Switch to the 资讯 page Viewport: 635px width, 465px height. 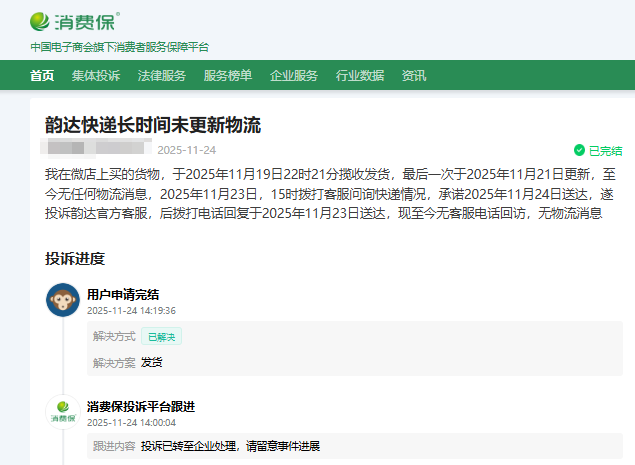click(413, 76)
